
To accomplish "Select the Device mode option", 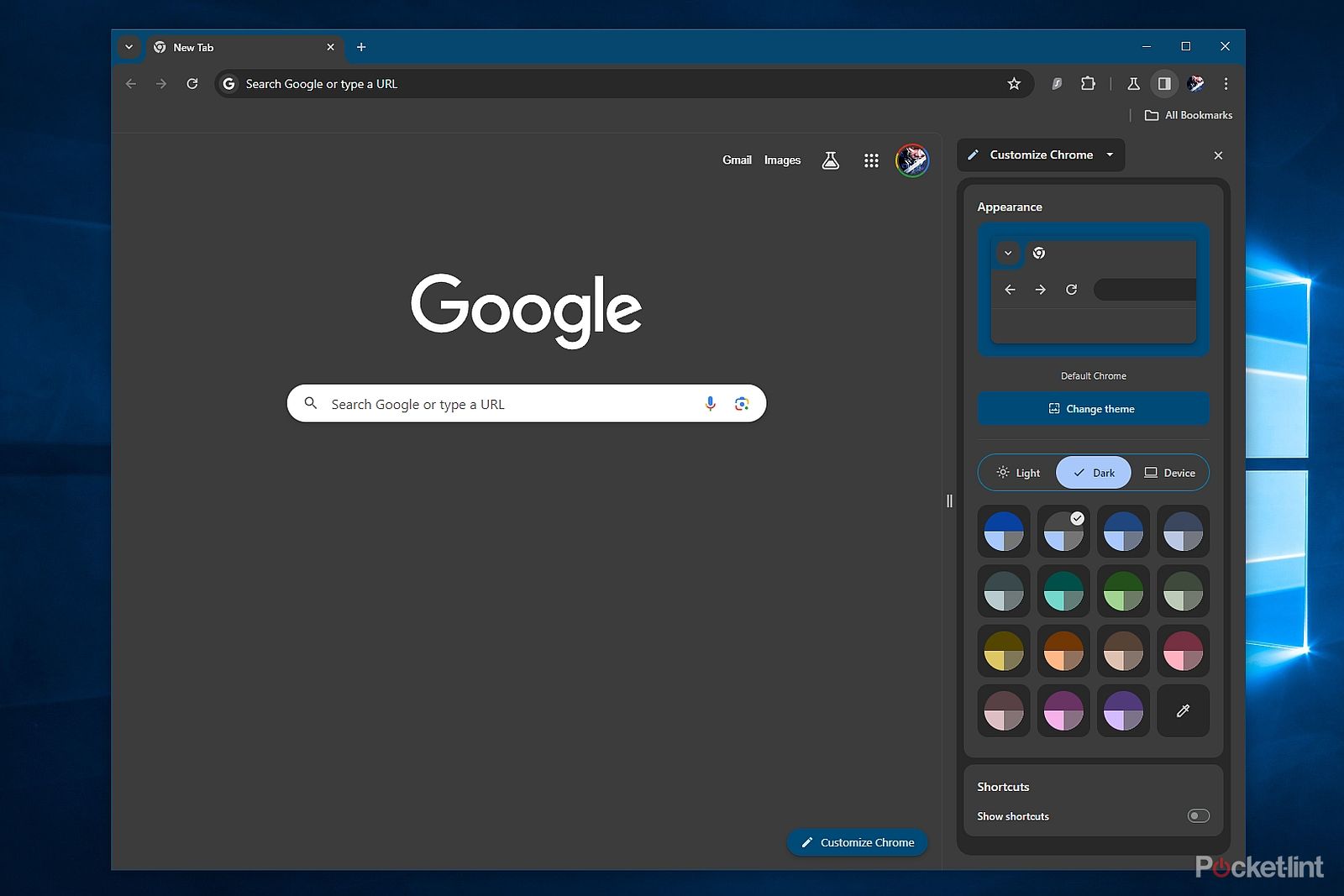I will coord(1169,473).
